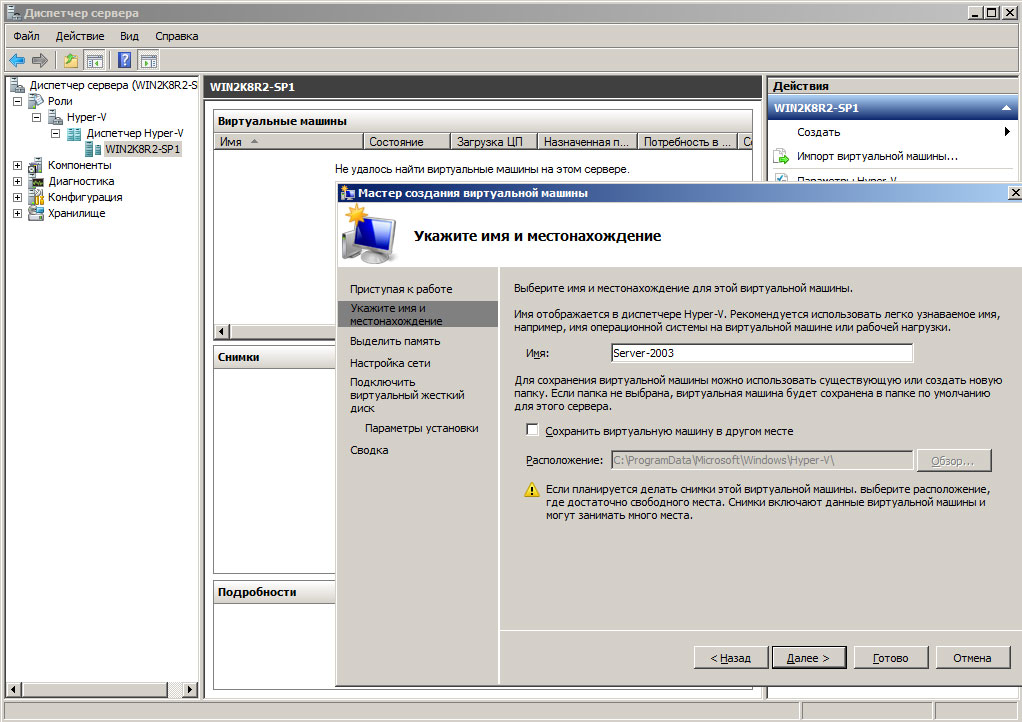The height and width of the screenshot is (722, 1022).
Task: Click the Готово button
Action: (890, 658)
